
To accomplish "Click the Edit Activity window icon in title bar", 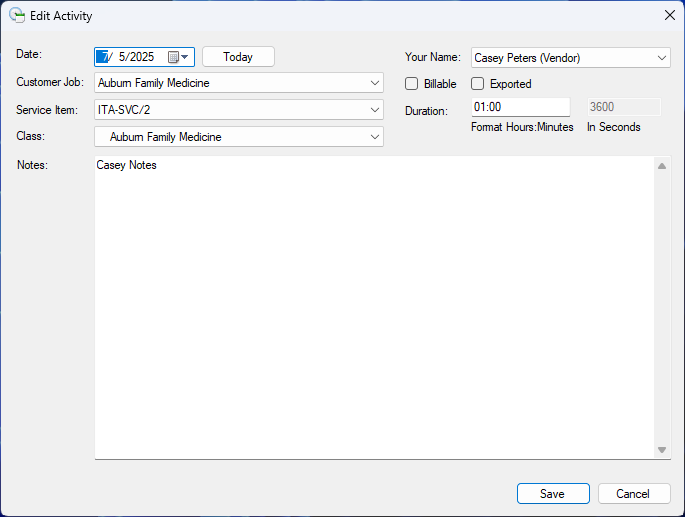I will [x=16, y=15].
